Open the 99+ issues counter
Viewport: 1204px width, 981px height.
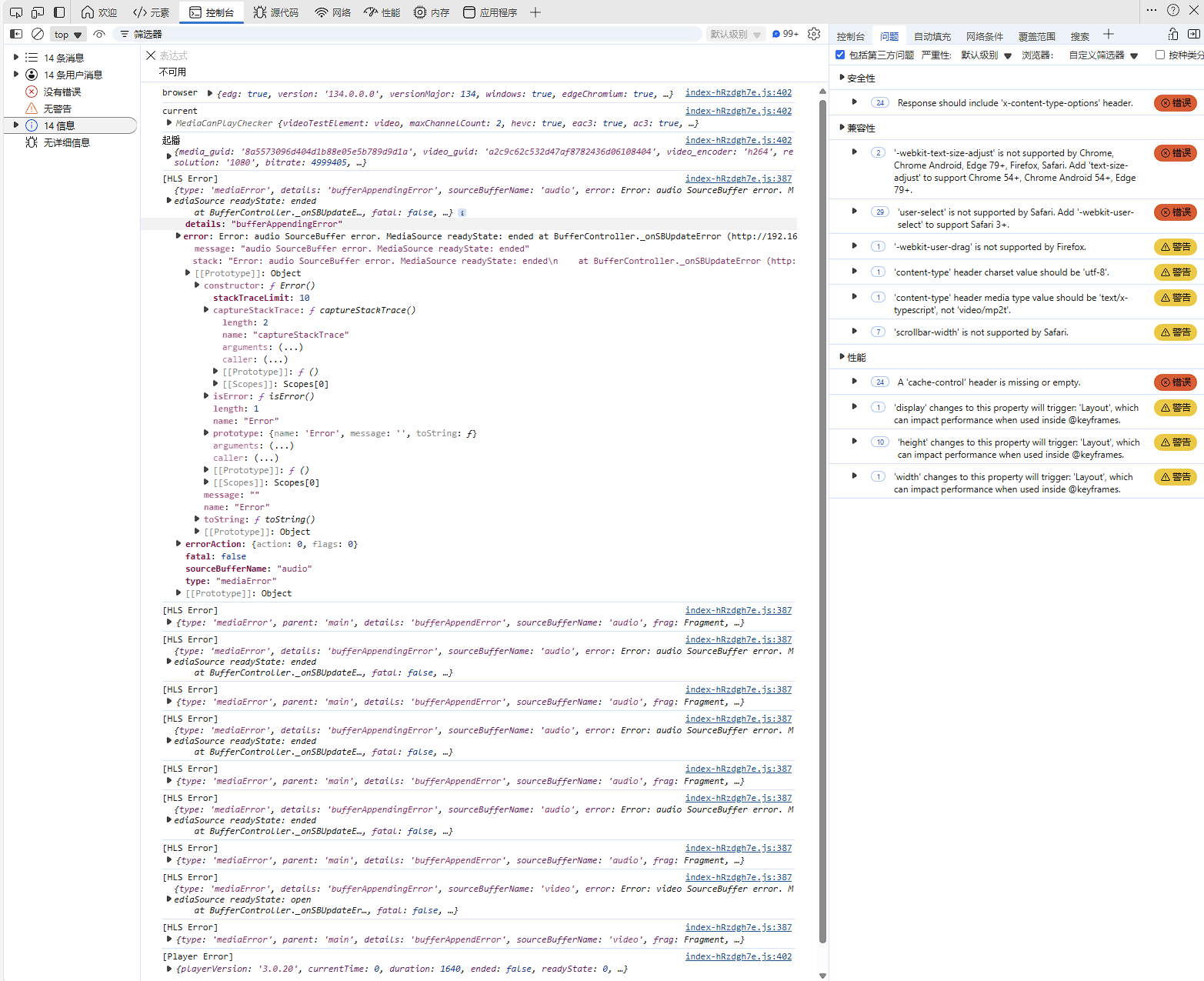tap(785, 34)
